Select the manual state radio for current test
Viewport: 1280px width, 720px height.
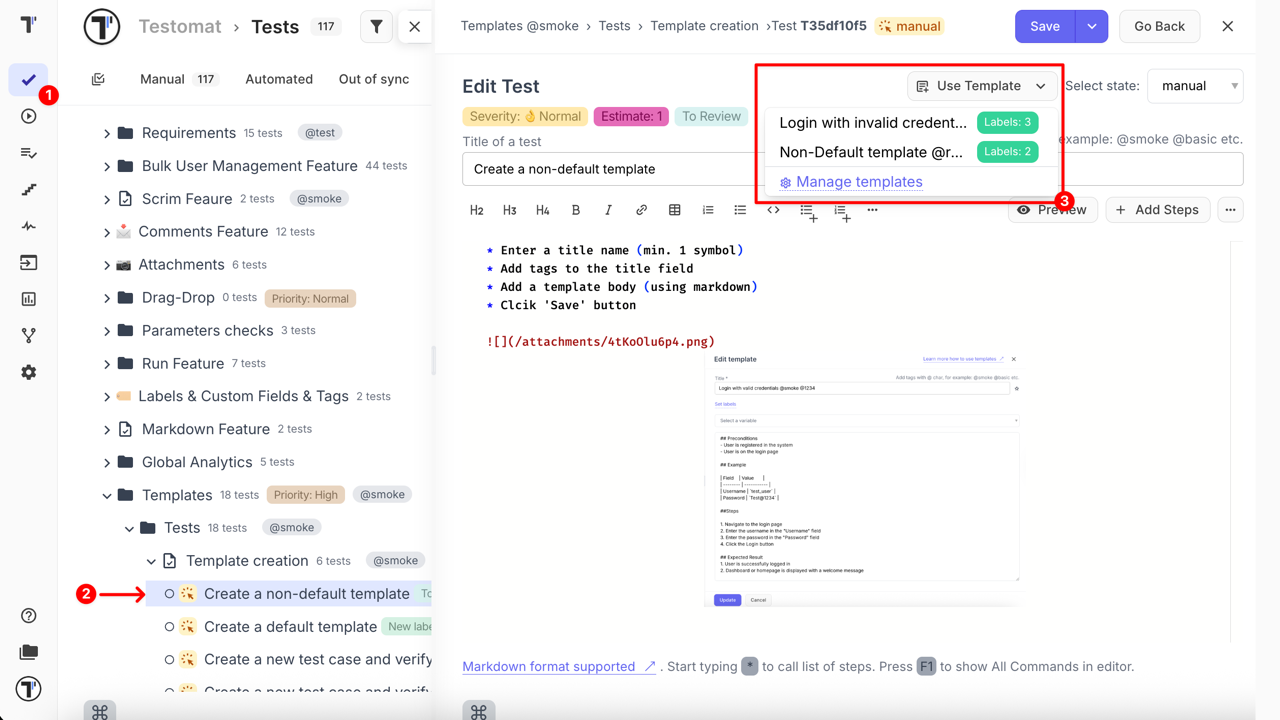tap(1195, 86)
